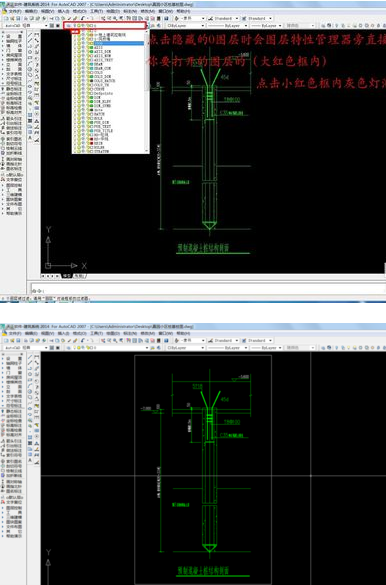Click the Text tool icon in upper draw toolbar
This screenshot has height=585, width=386.
(x=31, y=138)
